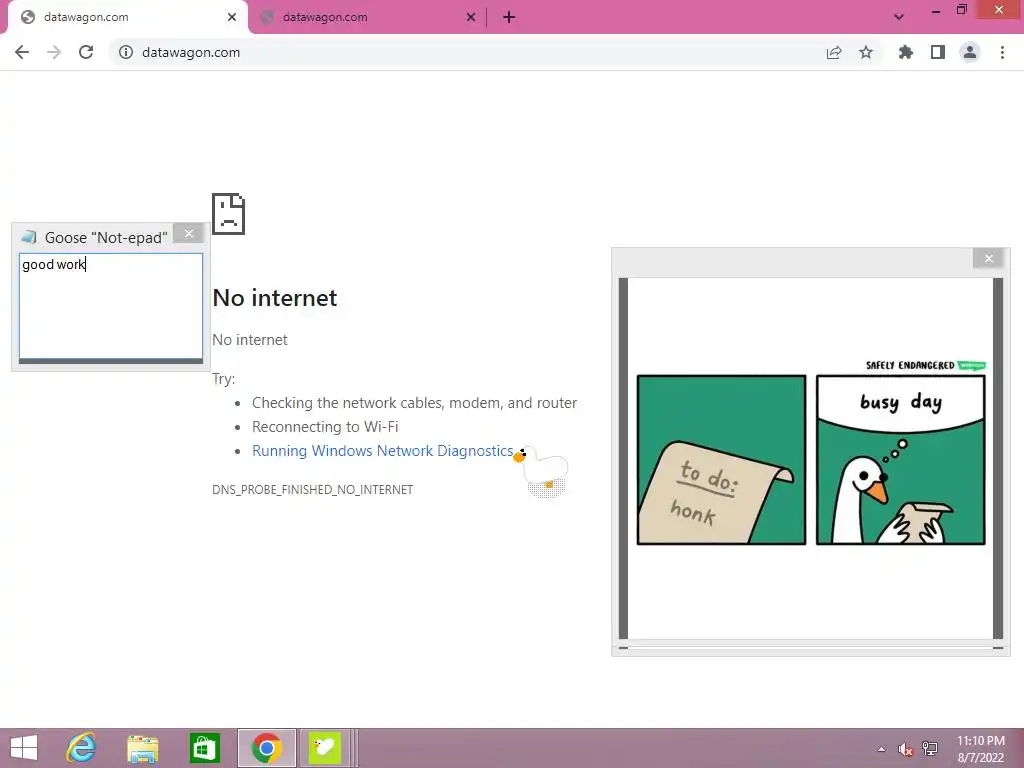The image size is (1024, 768).
Task: Reload the datawagon.com page
Action: point(86,52)
